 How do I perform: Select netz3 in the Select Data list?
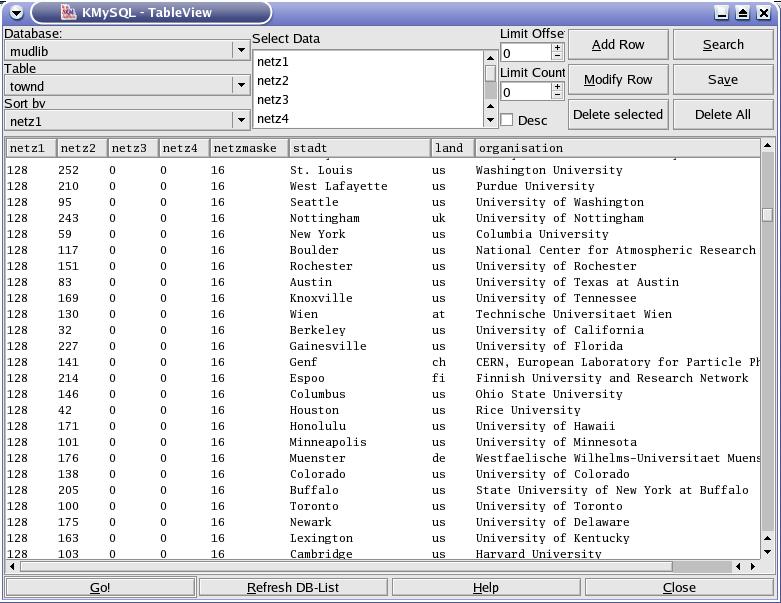point(369,100)
